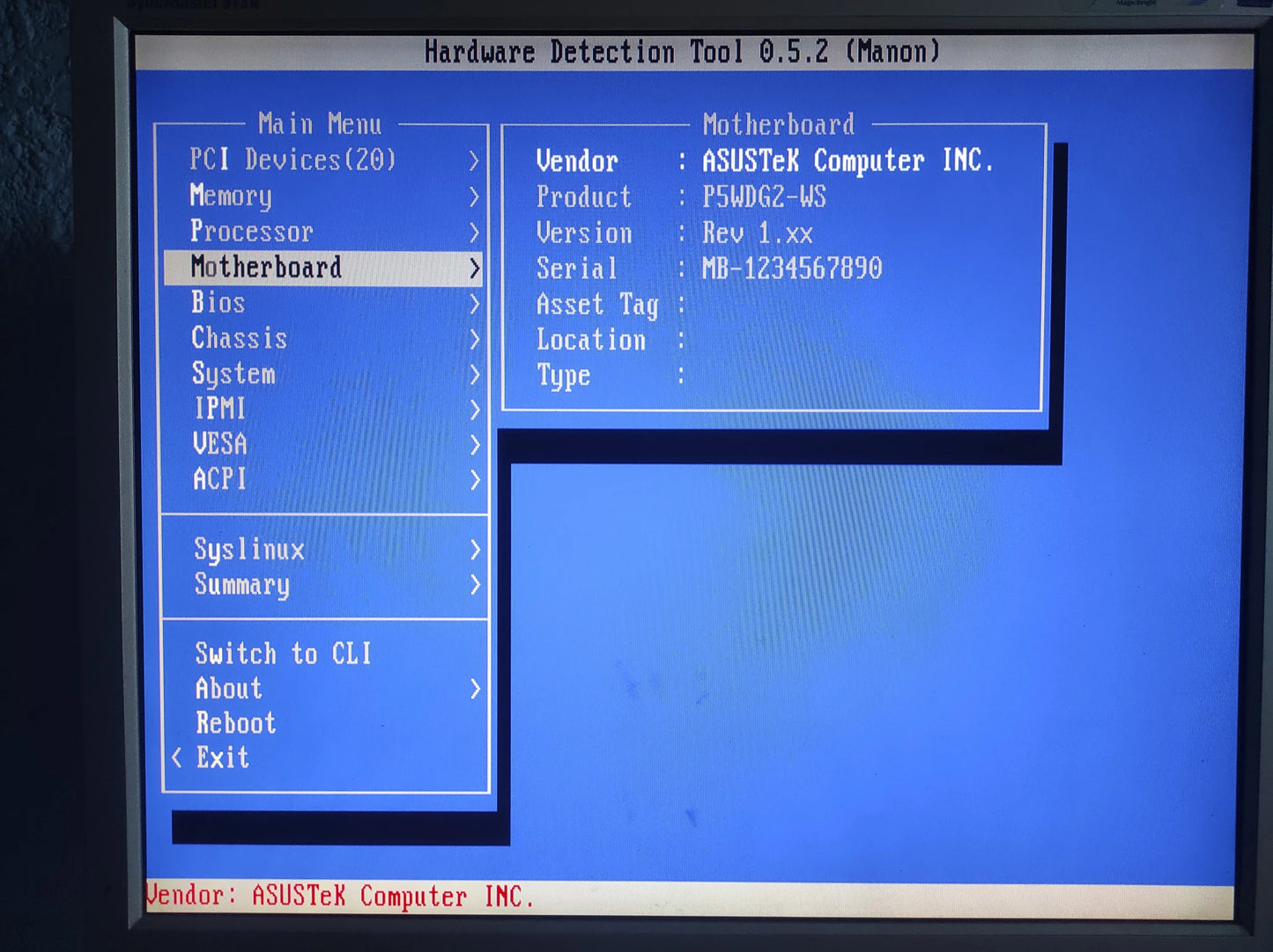Select the highlighted Motherboard menu item
Screen dimensions: 1273x952
pyautogui.click(x=322, y=268)
